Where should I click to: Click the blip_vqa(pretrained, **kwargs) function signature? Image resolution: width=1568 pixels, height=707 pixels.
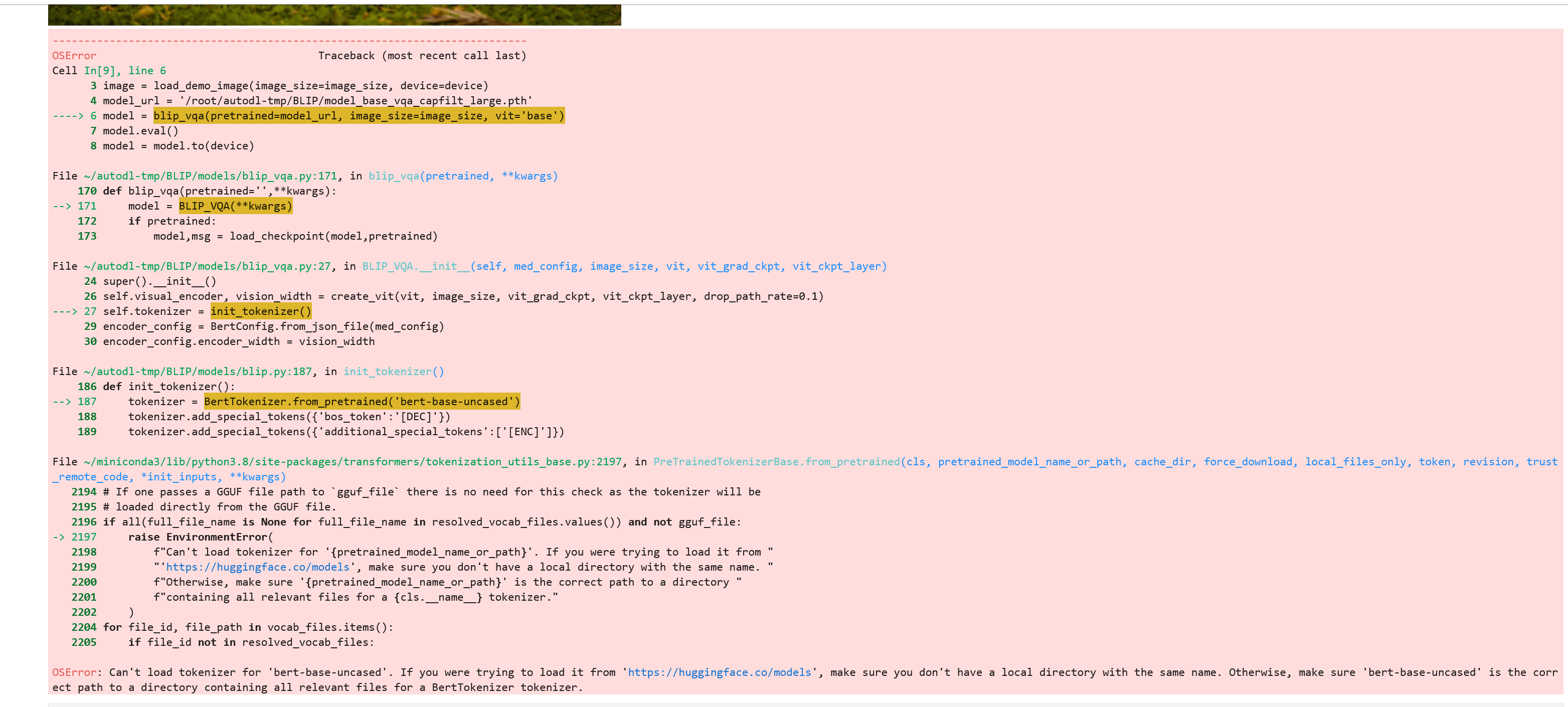[x=463, y=176]
